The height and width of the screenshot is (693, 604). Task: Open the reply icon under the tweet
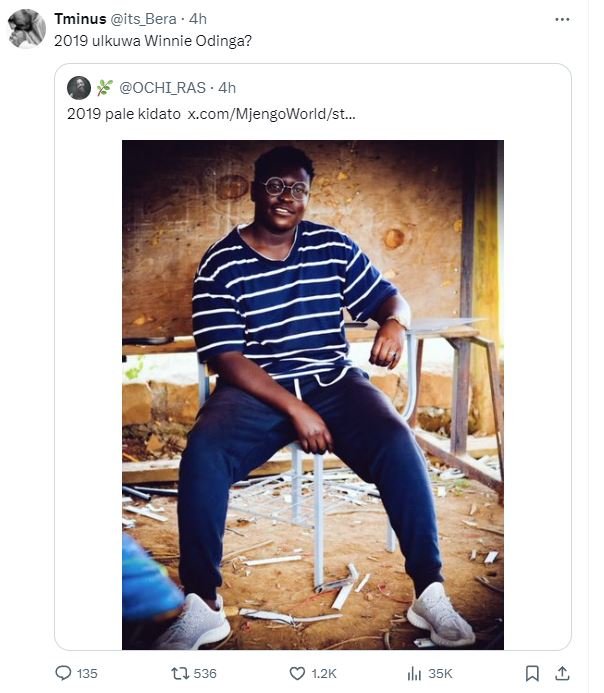coord(63,673)
